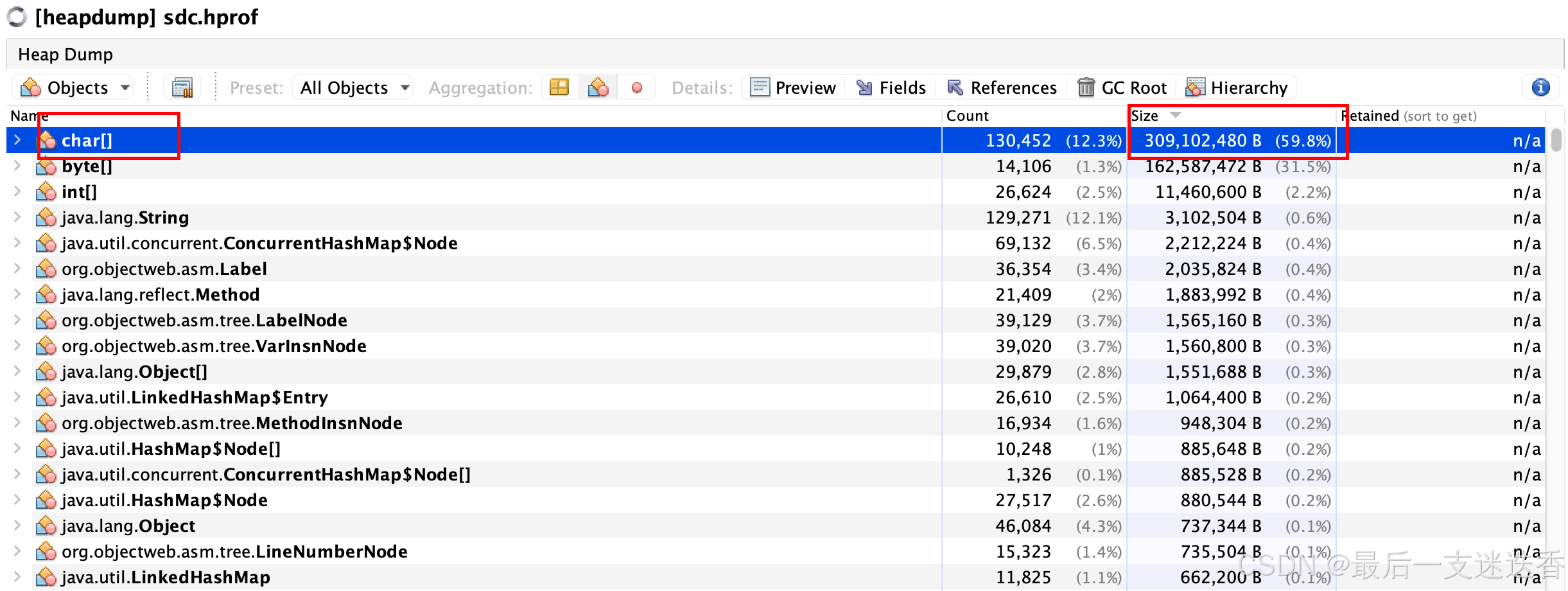Viewport: 1568px width, 591px height.
Task: Click the char[] class icon
Action: coord(46,140)
